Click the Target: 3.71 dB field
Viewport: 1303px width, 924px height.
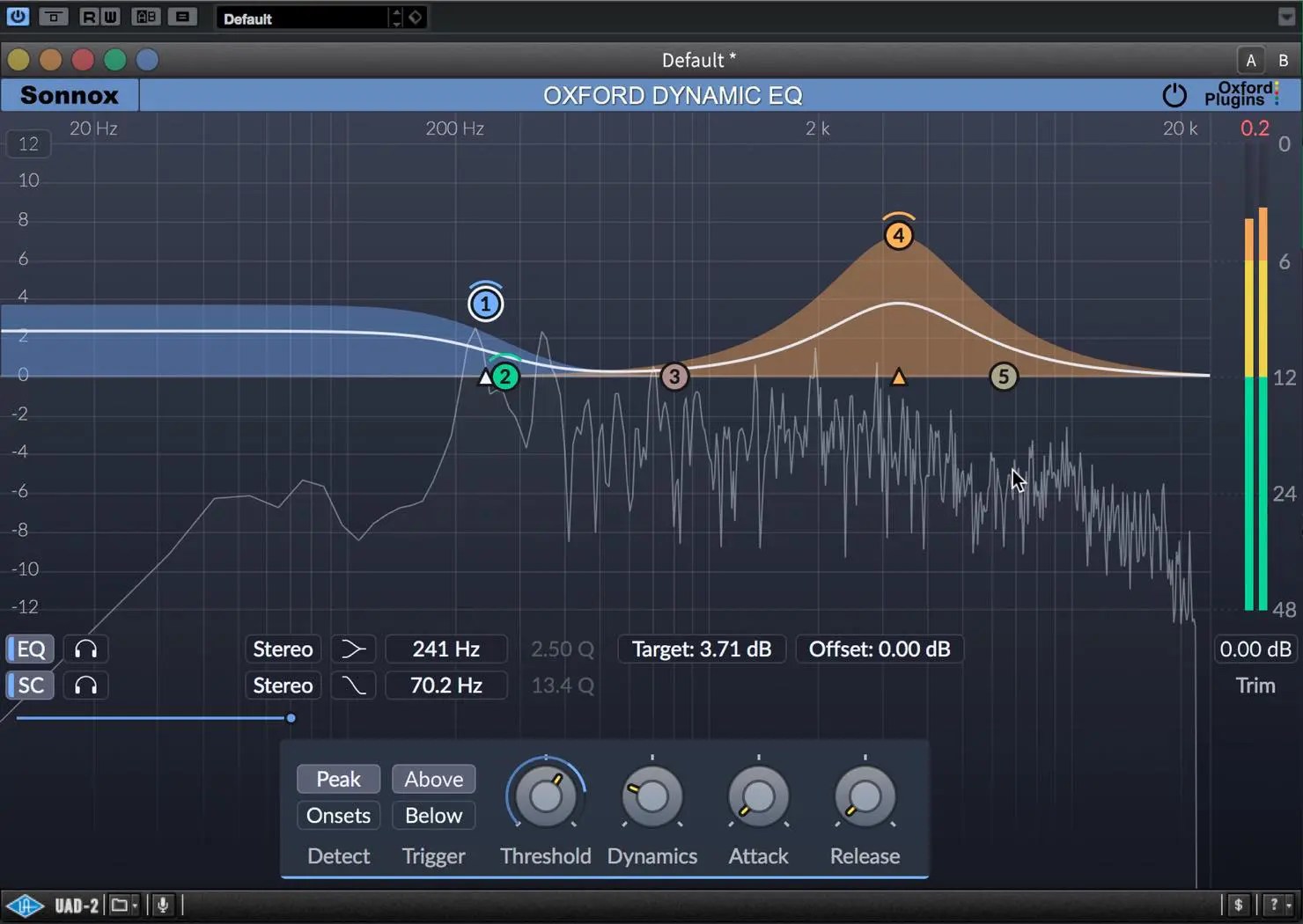pyautogui.click(x=702, y=649)
